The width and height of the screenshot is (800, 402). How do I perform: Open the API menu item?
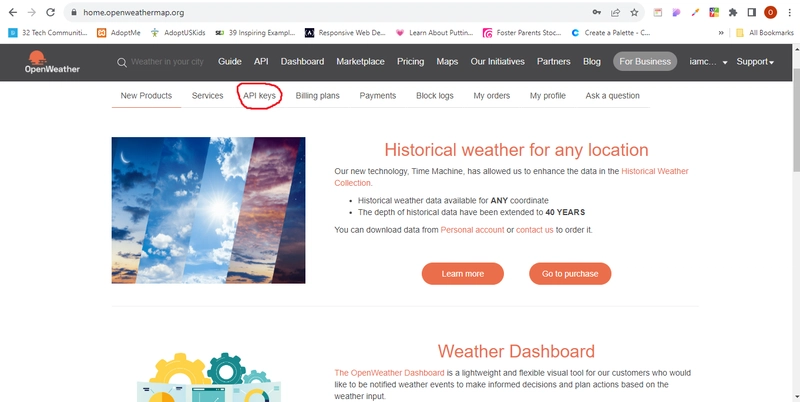(261, 62)
